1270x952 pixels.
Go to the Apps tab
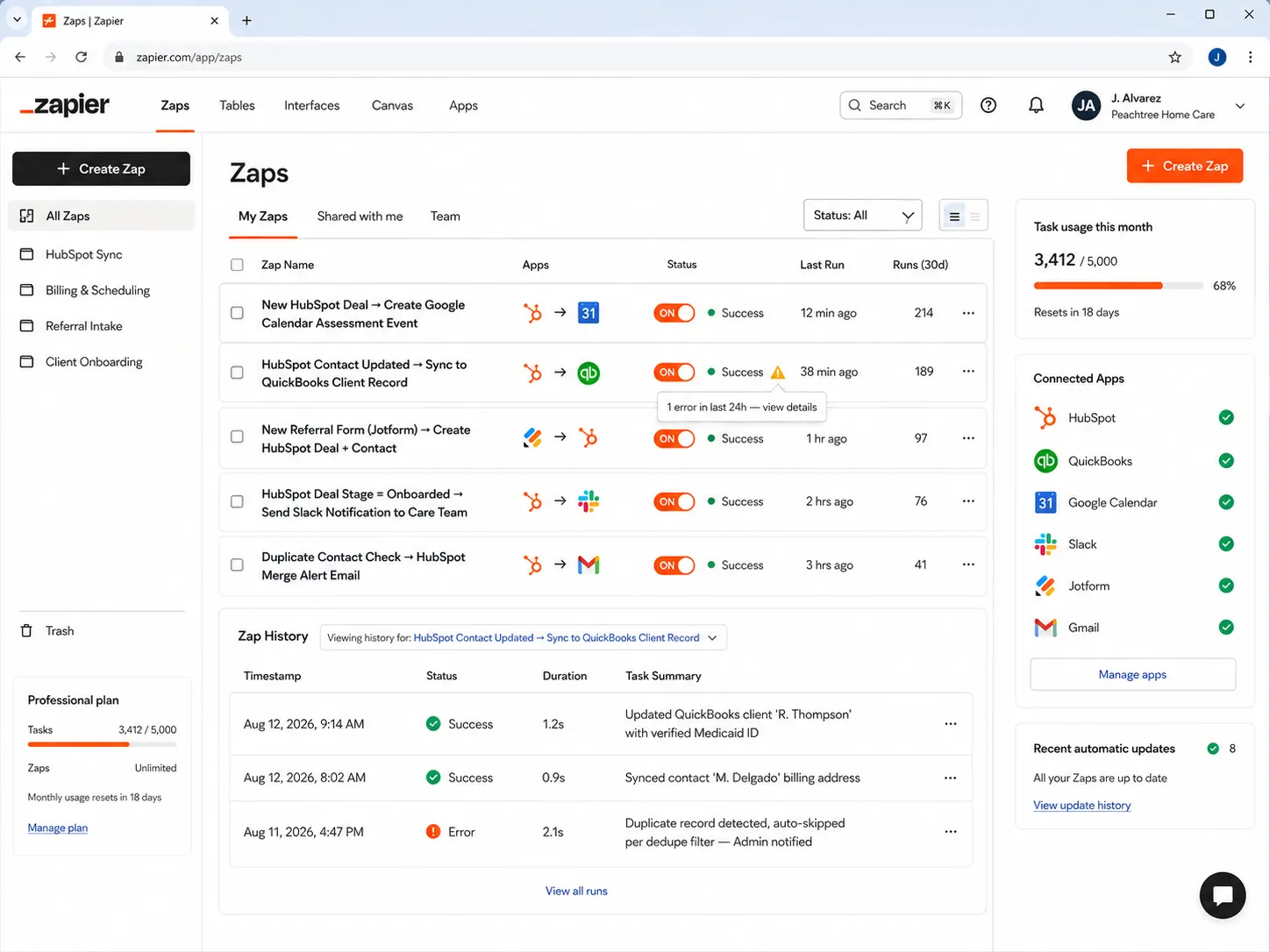463,105
